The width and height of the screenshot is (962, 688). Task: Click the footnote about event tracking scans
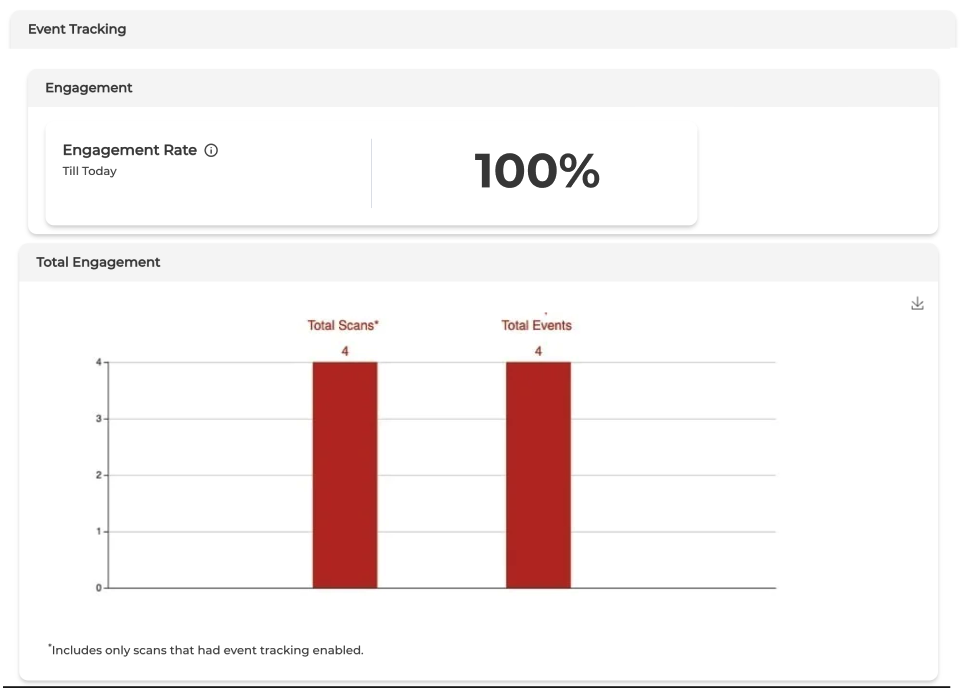pos(206,650)
